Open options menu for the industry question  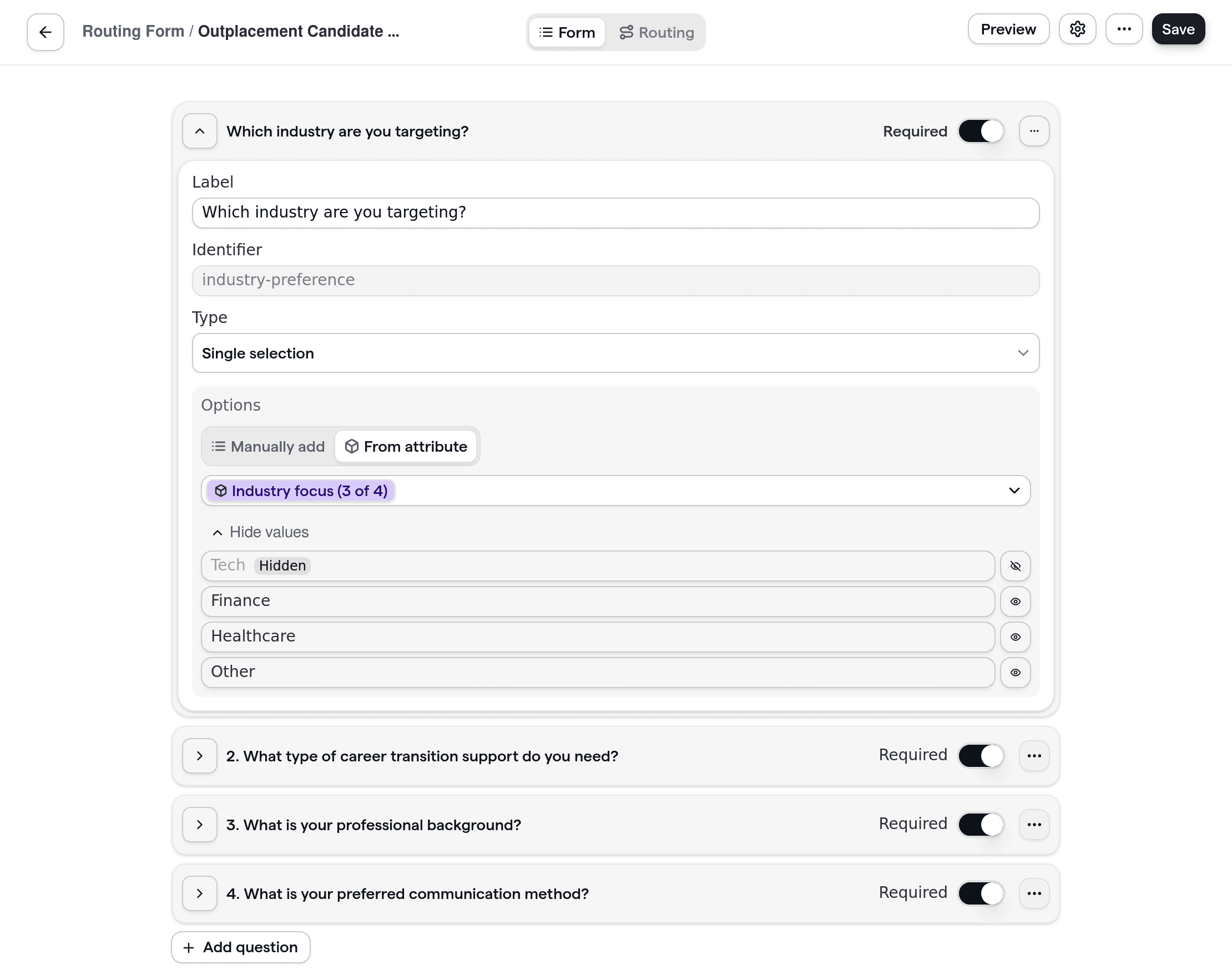[1034, 131]
